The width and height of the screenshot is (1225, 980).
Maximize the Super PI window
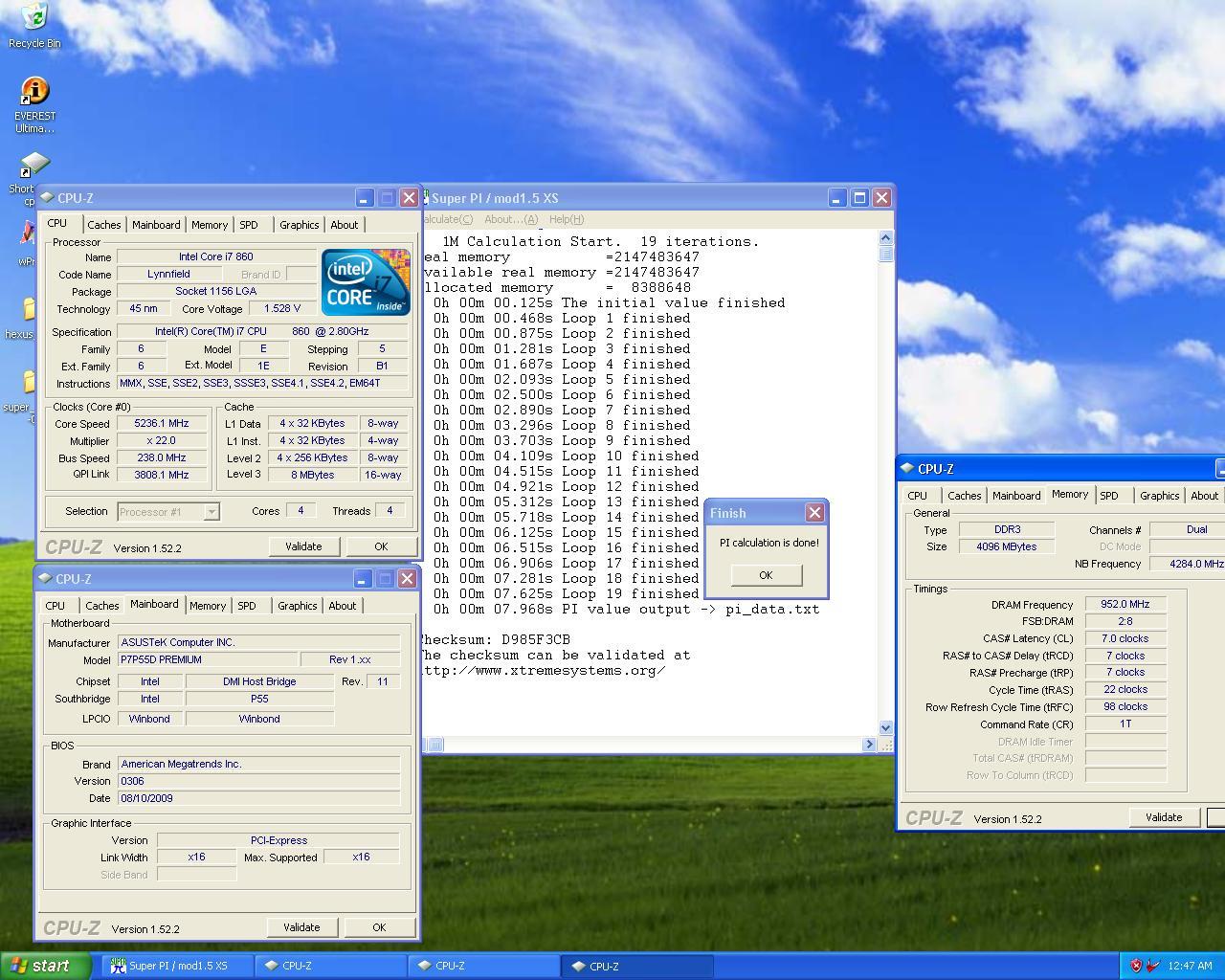click(859, 197)
